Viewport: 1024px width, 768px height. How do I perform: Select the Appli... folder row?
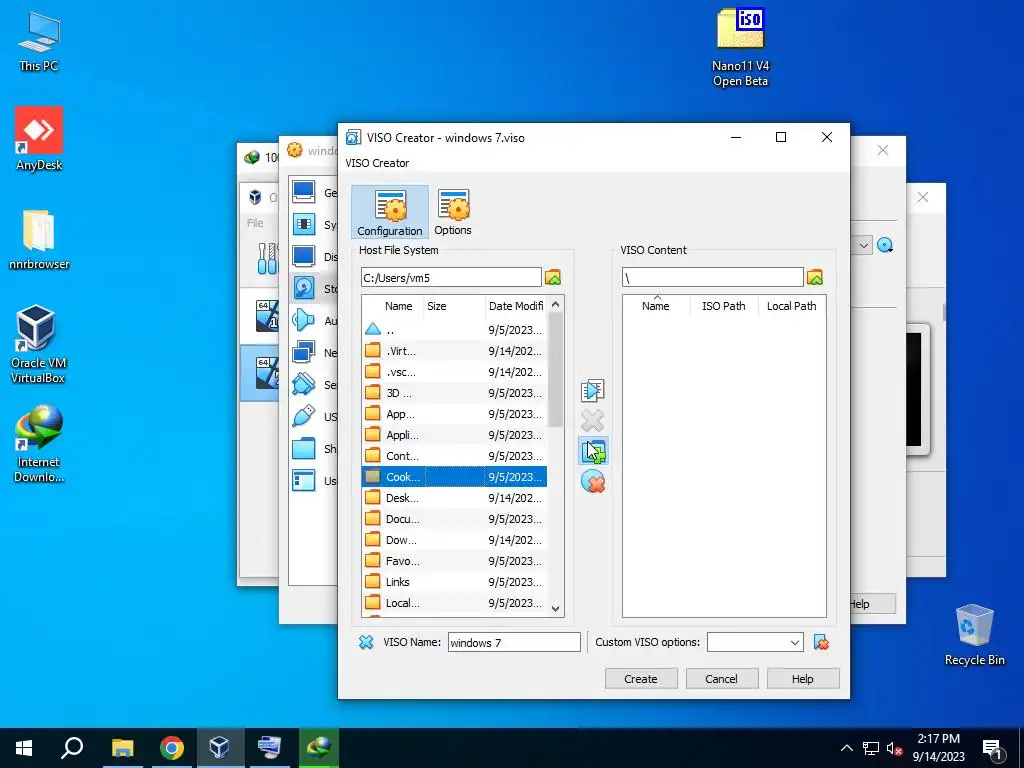point(455,434)
